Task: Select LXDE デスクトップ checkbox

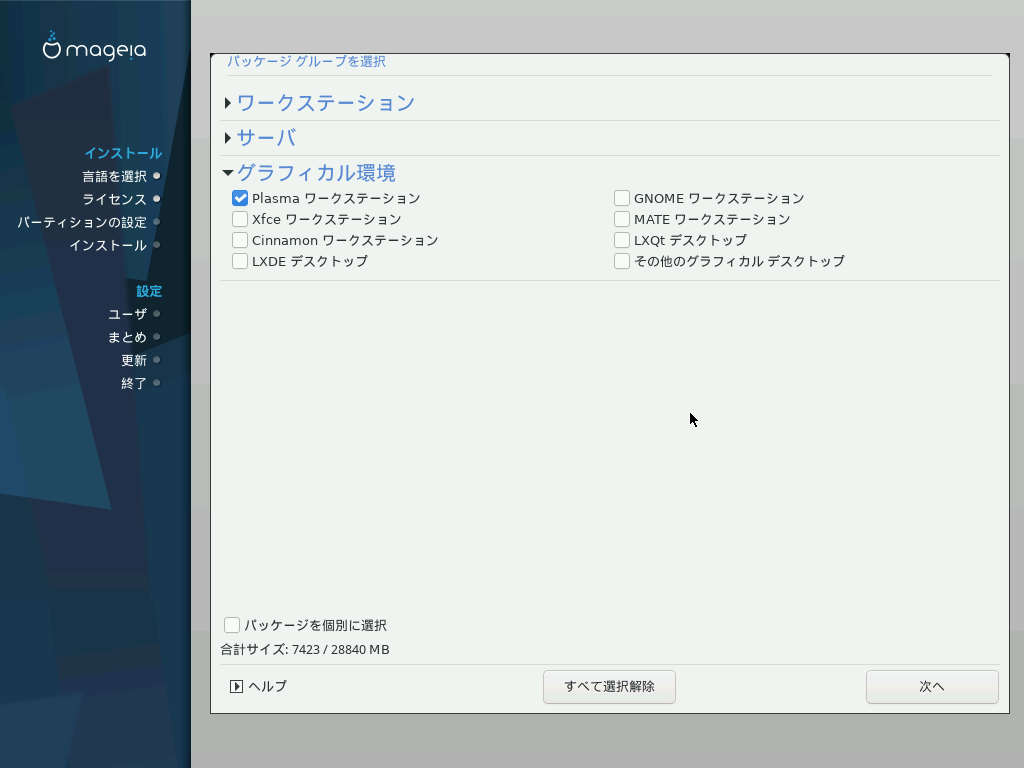Action: (x=240, y=261)
